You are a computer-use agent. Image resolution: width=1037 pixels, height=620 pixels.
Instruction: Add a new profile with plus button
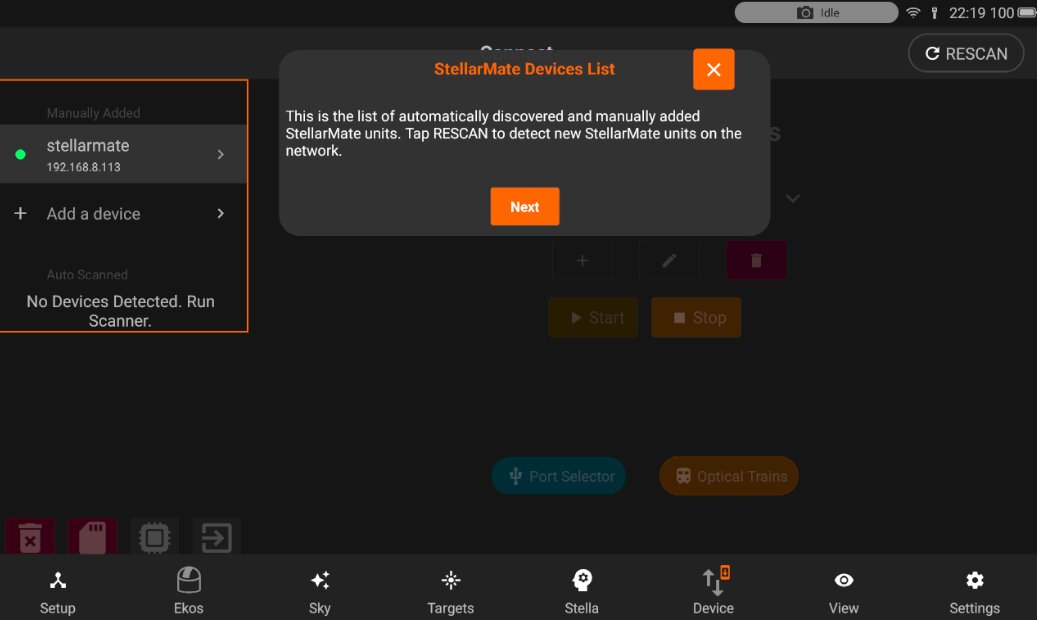coord(582,261)
